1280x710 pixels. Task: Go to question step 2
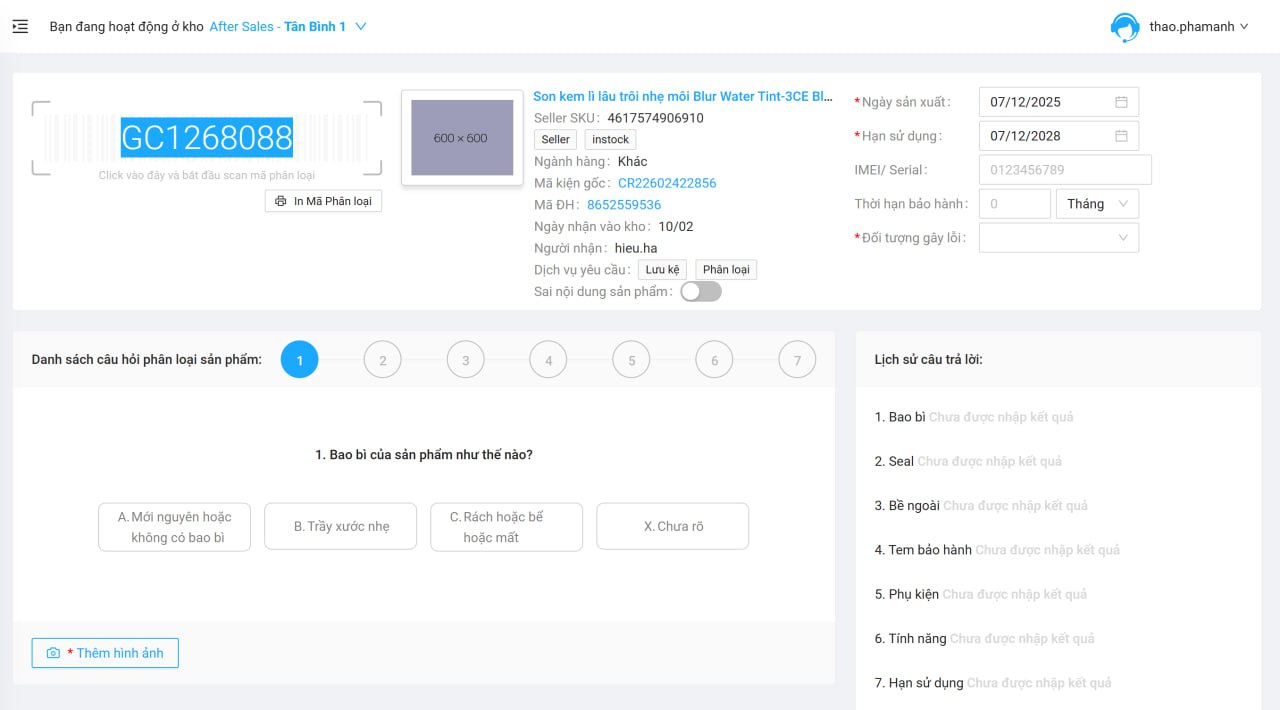(382, 360)
